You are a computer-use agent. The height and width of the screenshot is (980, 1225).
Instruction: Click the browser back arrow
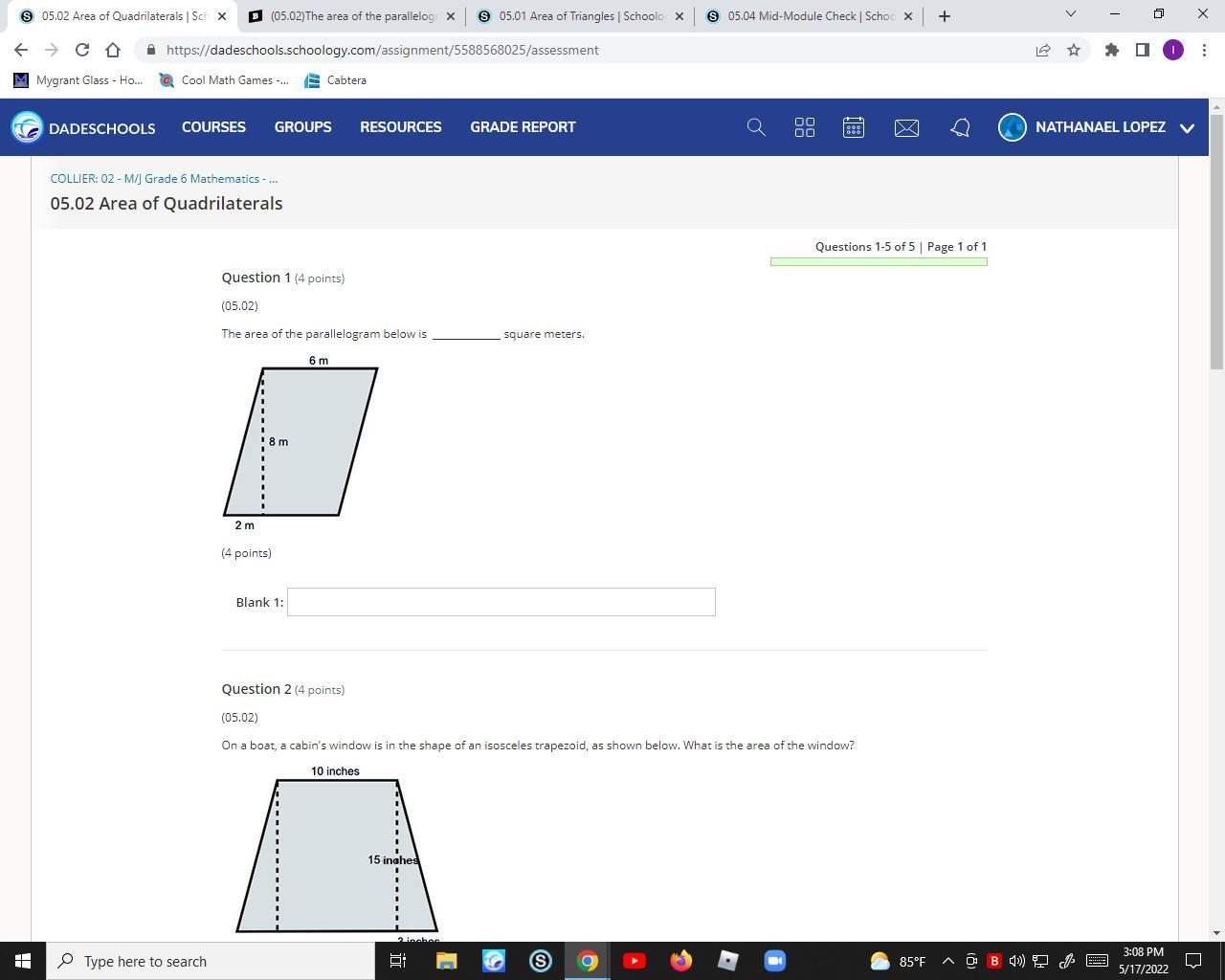point(21,50)
